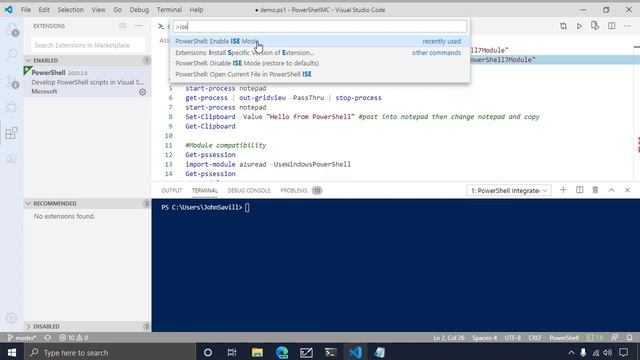This screenshot has width=640, height=360.
Task: Select Open Current File in PowerShell ISE
Action: [x=320, y=74]
